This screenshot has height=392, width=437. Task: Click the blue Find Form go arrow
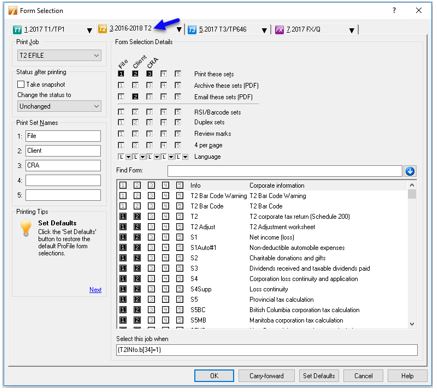[410, 171]
